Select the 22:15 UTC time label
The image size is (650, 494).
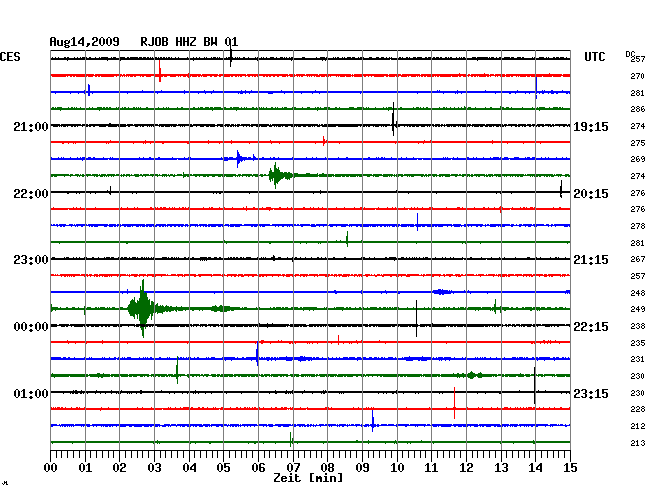[591, 327]
